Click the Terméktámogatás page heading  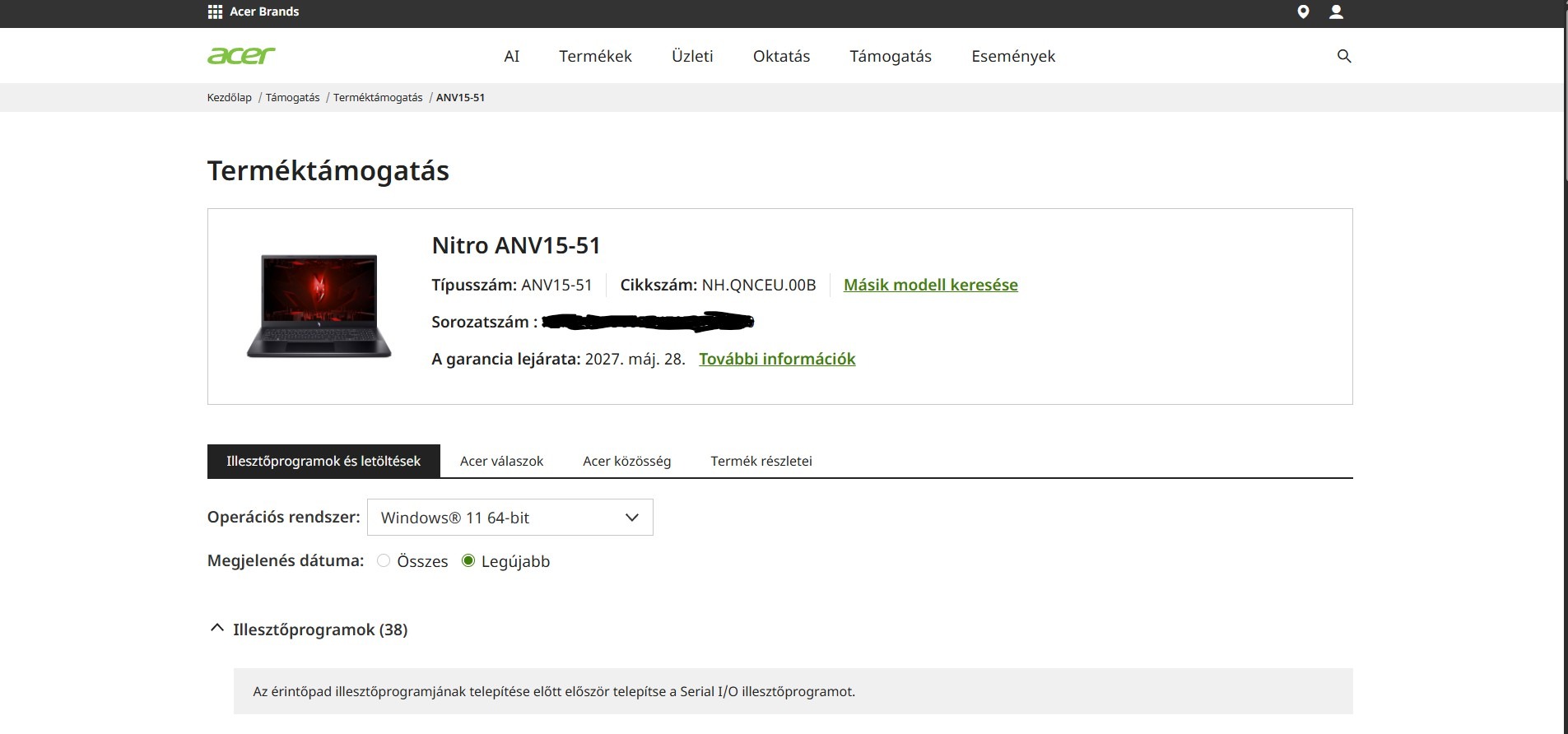pyautogui.click(x=328, y=170)
